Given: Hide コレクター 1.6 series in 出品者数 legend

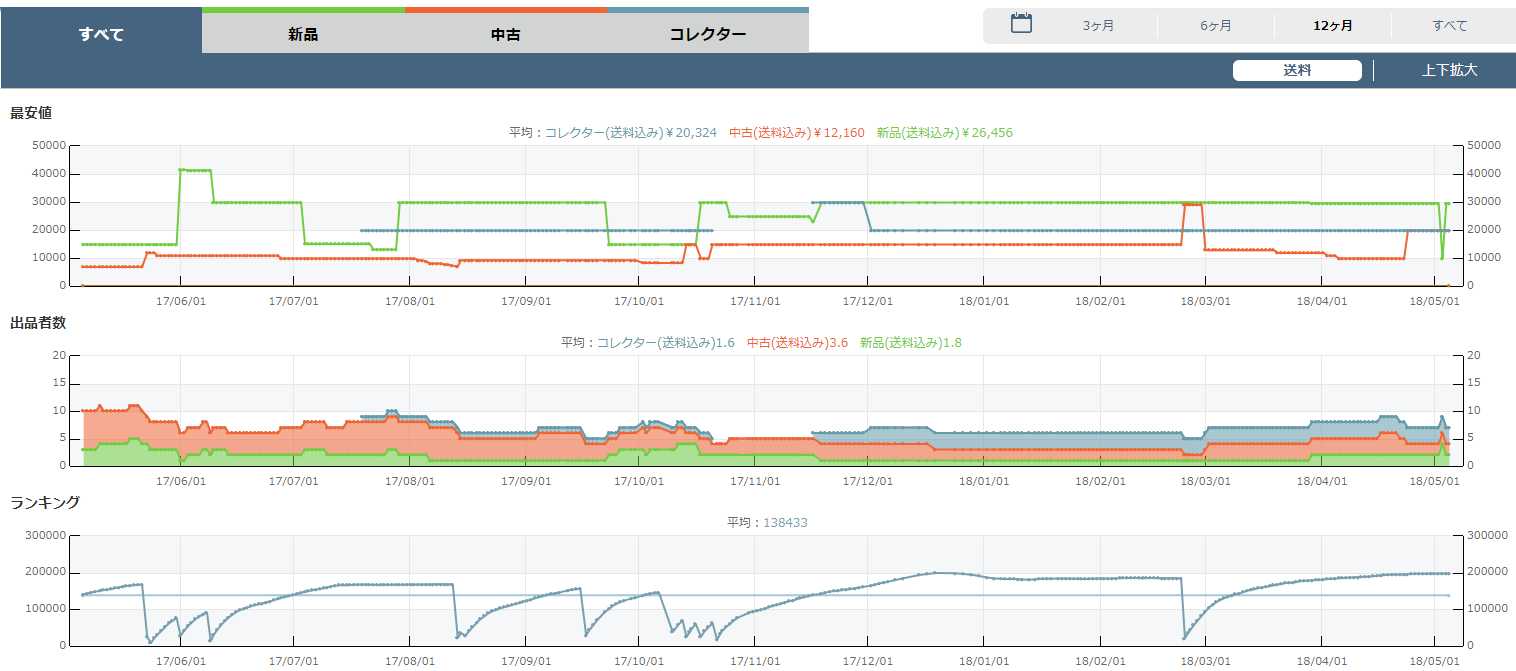Looking at the screenshot, I should pyautogui.click(x=665, y=342).
